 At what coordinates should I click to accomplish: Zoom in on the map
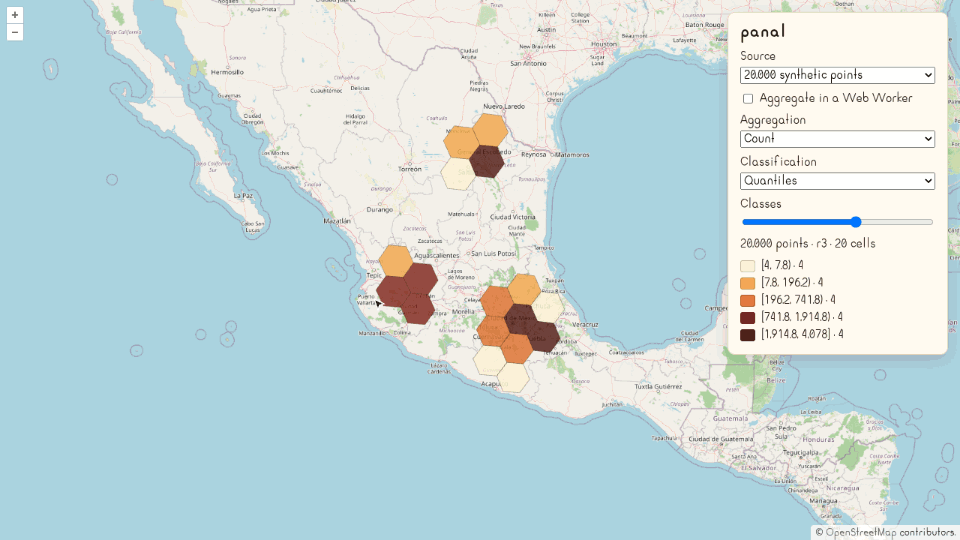(x=15, y=15)
